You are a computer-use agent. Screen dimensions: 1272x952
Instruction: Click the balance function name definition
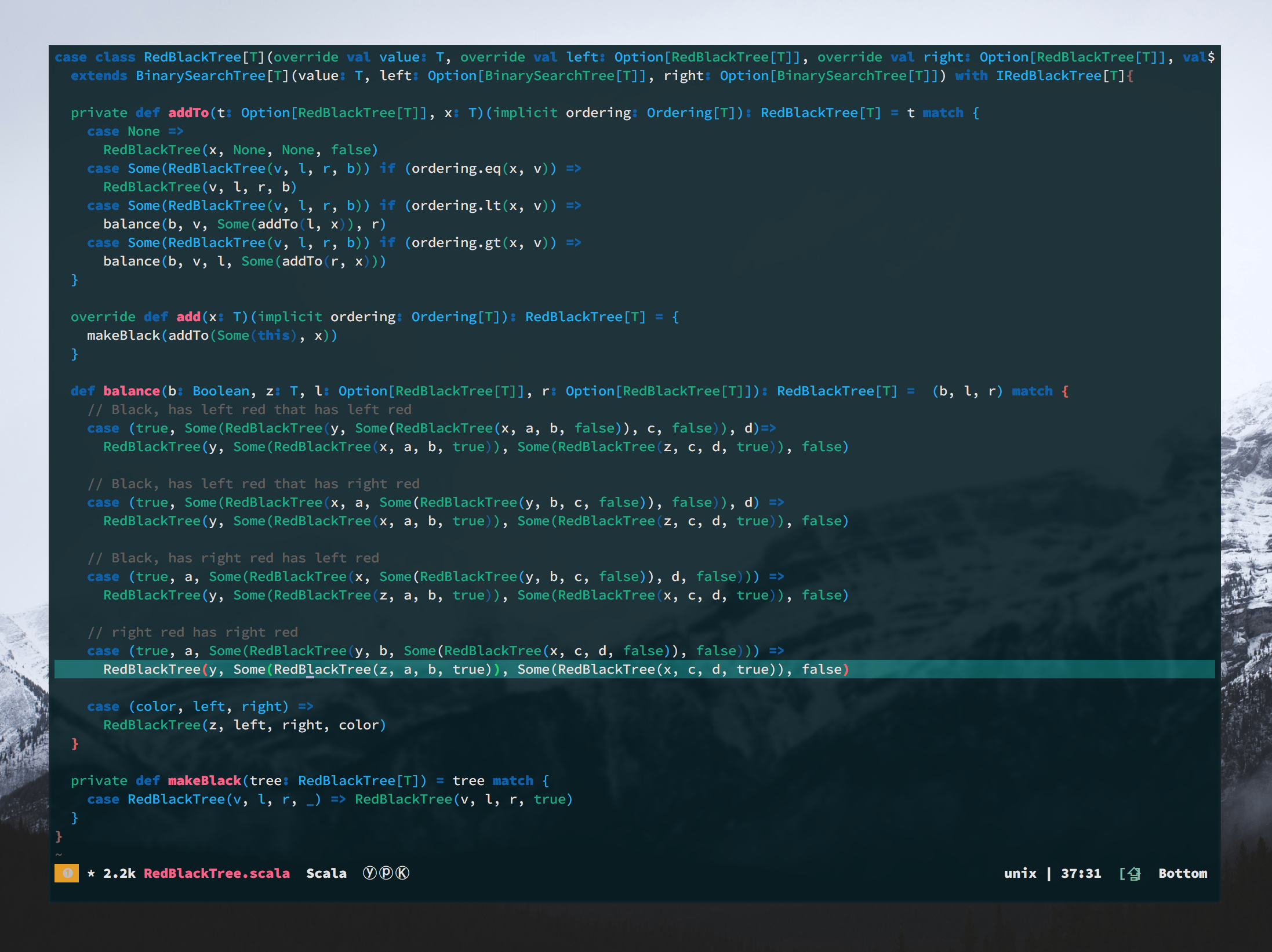pos(131,391)
